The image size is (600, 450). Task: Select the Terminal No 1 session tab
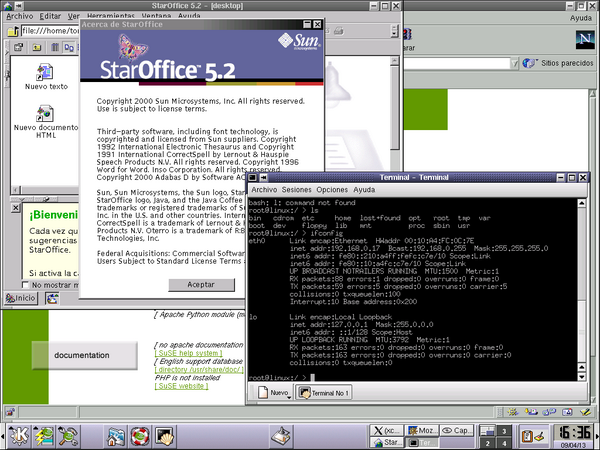[x=324, y=393]
